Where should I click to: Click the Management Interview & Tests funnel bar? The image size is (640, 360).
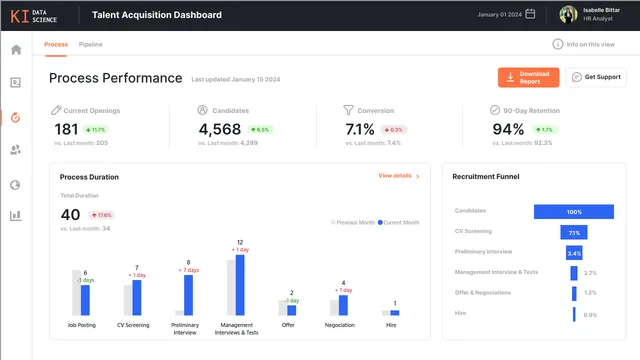click(574, 273)
